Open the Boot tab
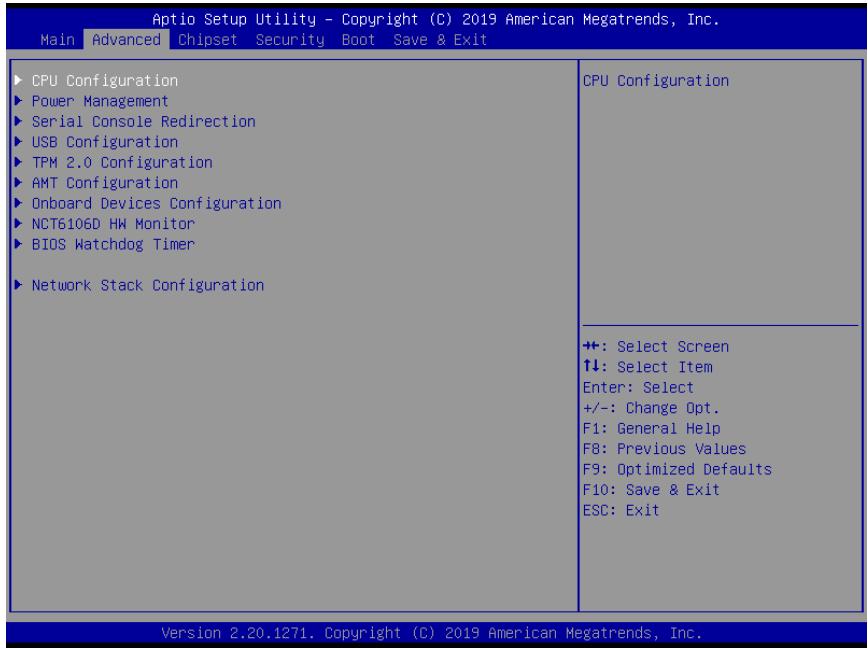This screenshot has height=648, width=868. (x=358, y=40)
